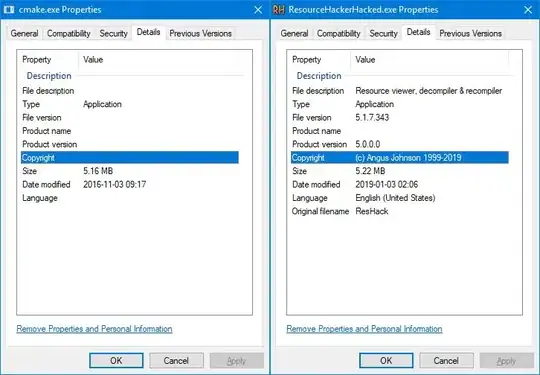Close the ResourceHackerHacked.exe Properties window
The image size is (540, 375).
528,10
